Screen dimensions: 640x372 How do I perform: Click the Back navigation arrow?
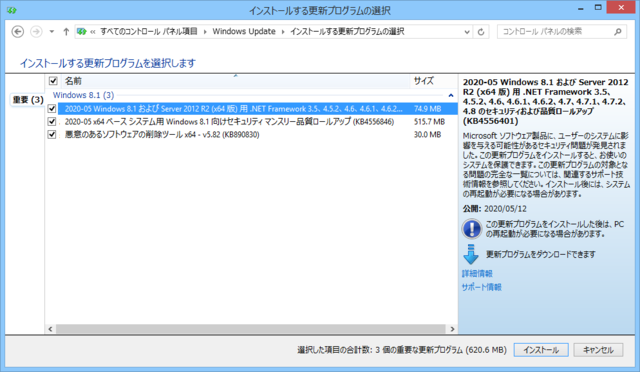(18, 31)
